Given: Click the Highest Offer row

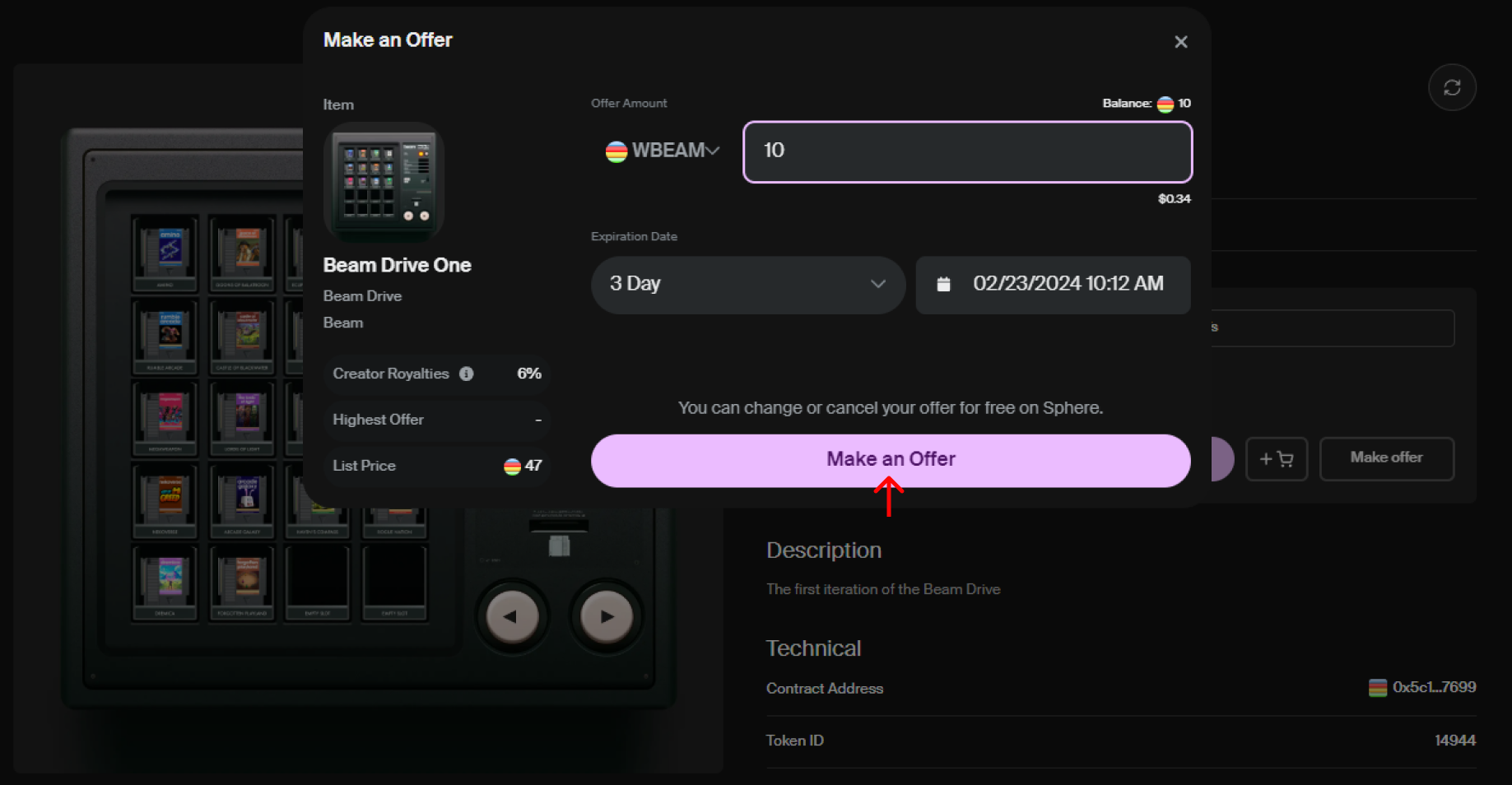Looking at the screenshot, I should 437,420.
